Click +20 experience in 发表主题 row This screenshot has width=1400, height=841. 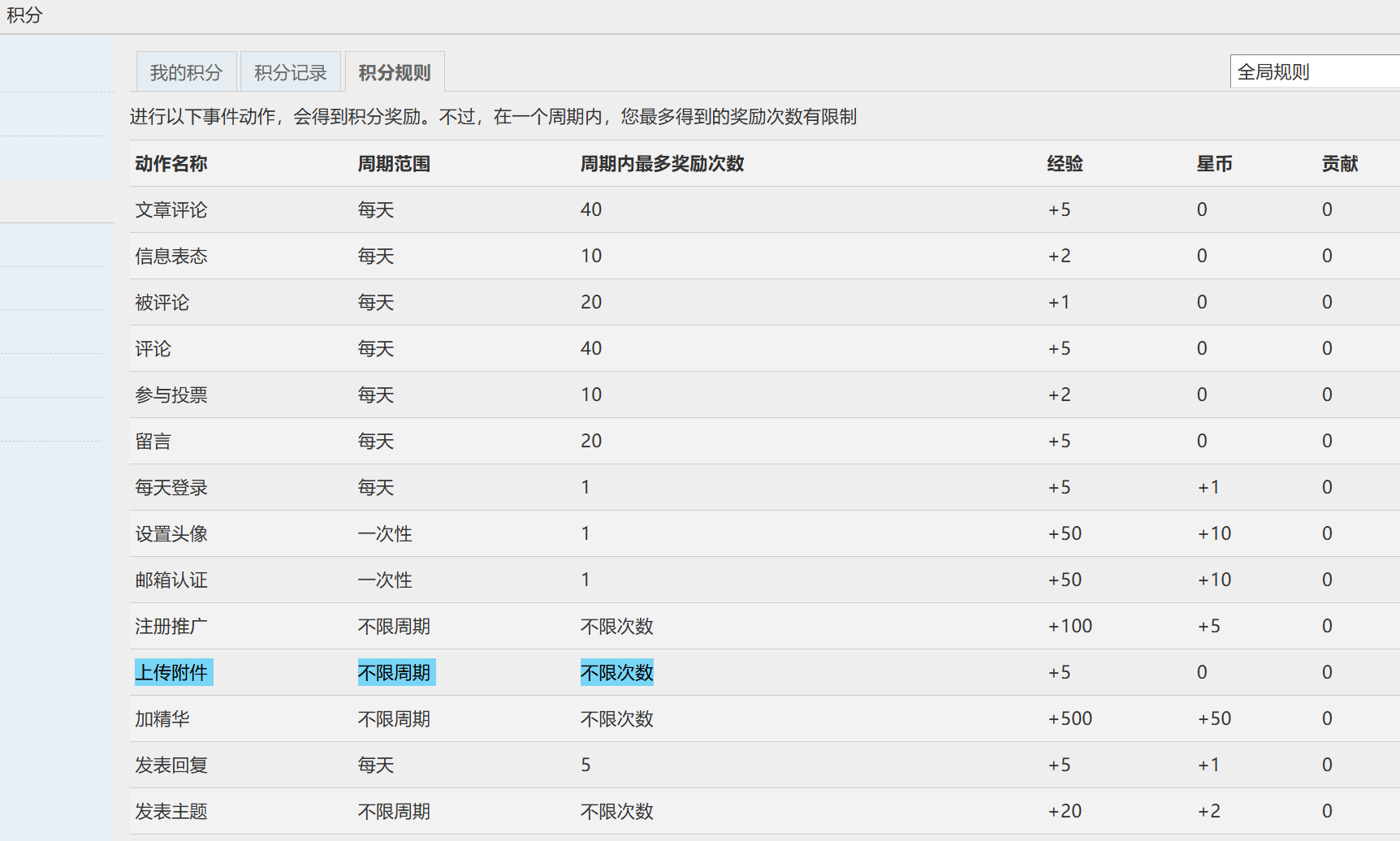coord(1065,811)
